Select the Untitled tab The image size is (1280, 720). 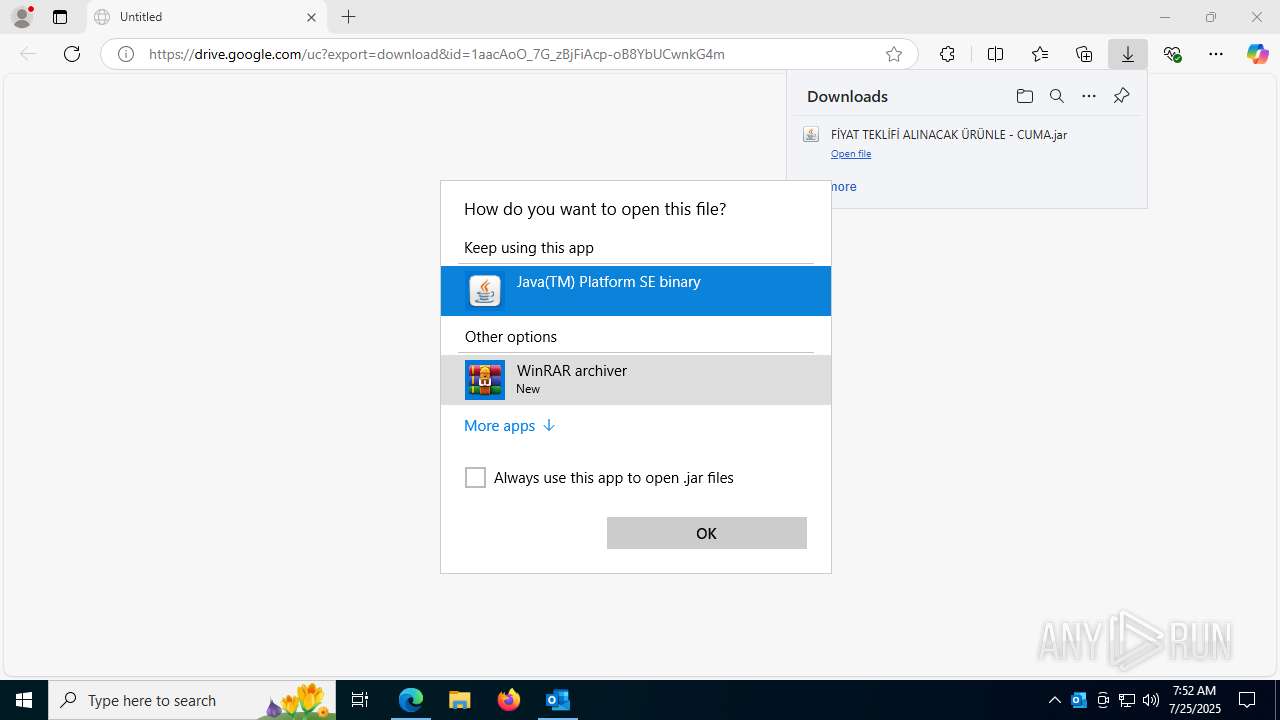pos(205,17)
